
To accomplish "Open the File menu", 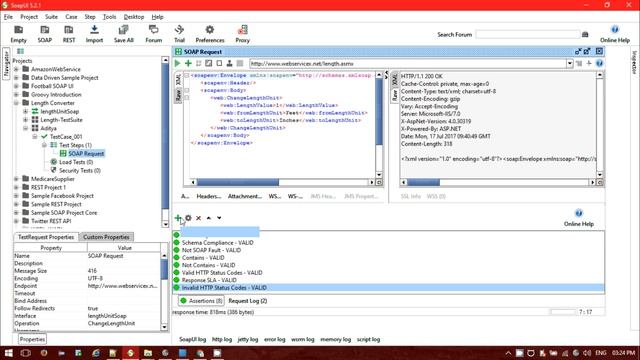I will 8,17.
